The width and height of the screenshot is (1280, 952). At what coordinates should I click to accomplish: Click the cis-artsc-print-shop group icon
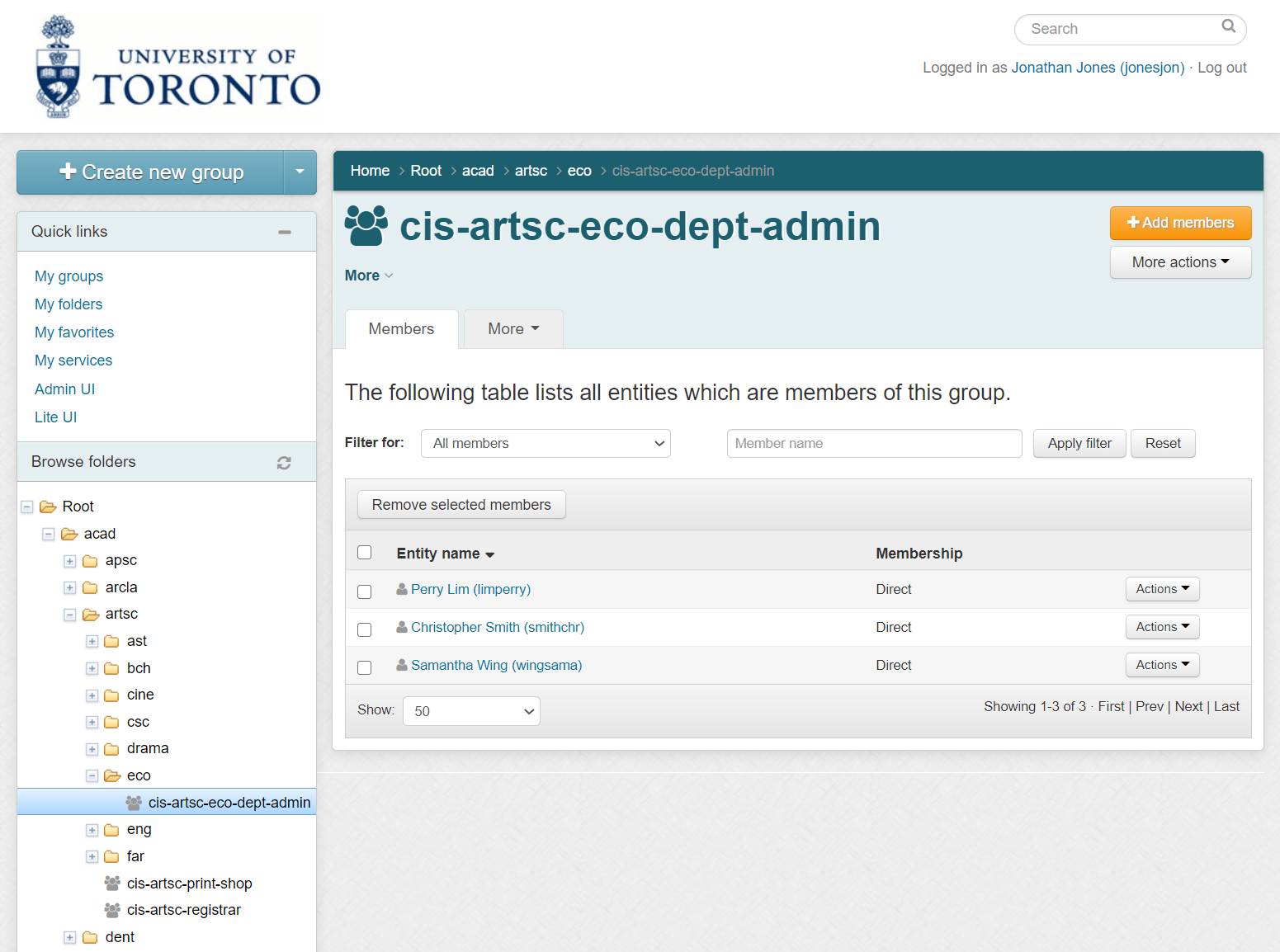click(112, 884)
